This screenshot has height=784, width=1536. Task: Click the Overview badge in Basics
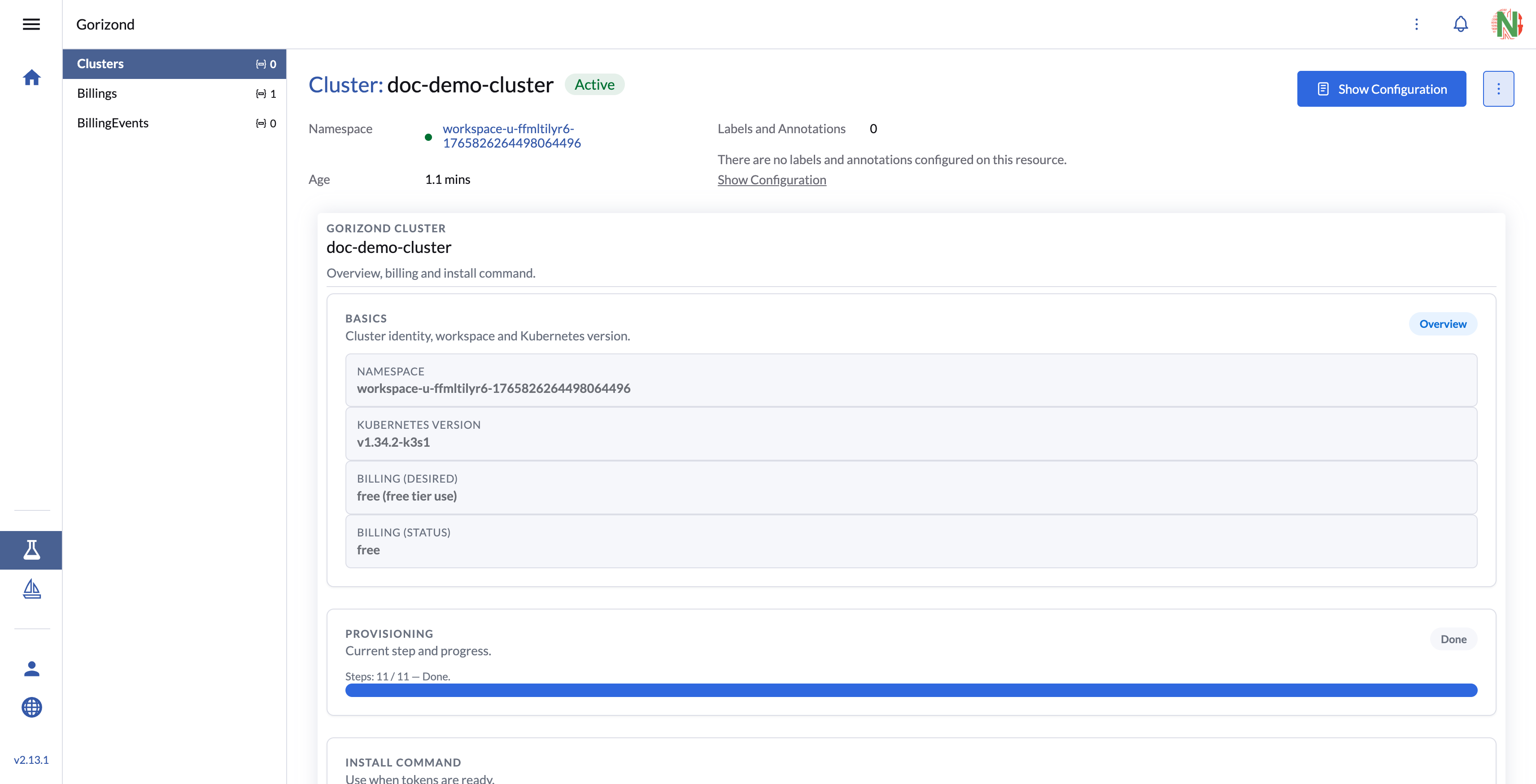click(x=1442, y=324)
